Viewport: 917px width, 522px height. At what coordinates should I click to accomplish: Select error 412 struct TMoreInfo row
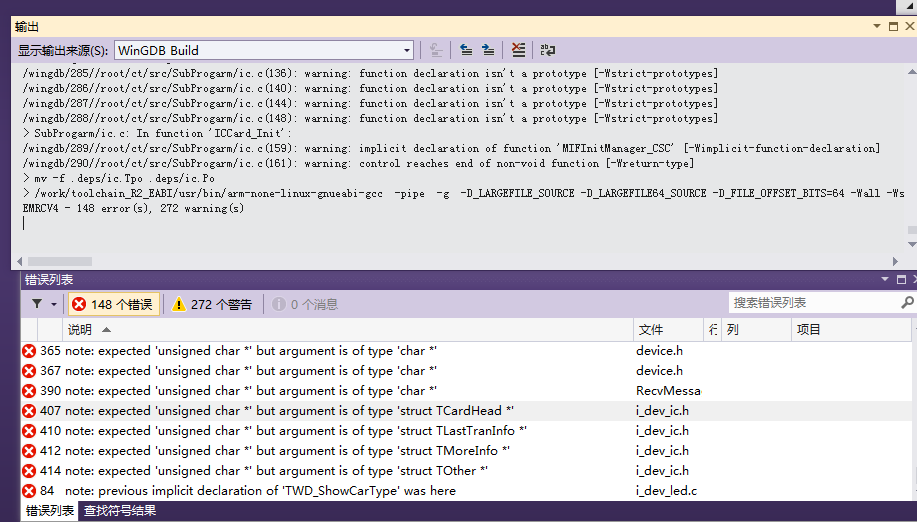tap(466, 451)
